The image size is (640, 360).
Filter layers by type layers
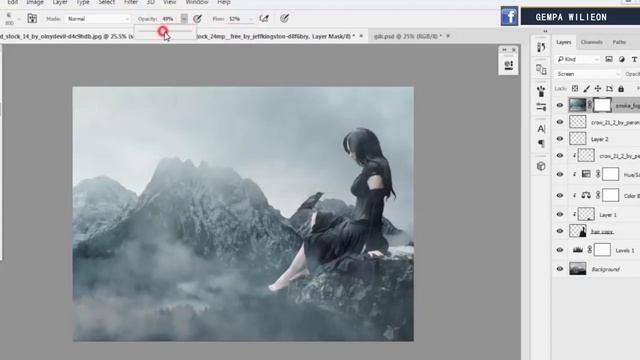tap(634, 59)
